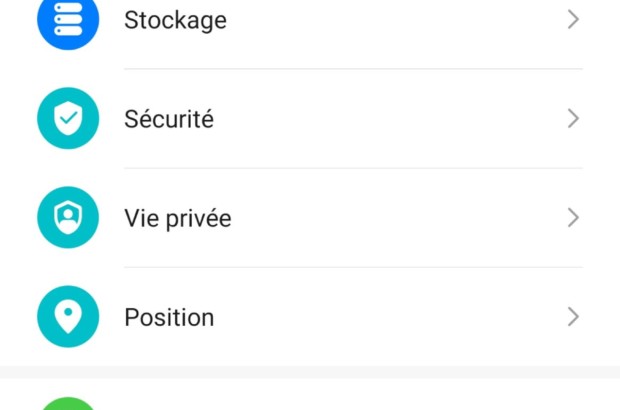Click the chevron beside Vie privée
The height and width of the screenshot is (410, 620).
[573, 218]
